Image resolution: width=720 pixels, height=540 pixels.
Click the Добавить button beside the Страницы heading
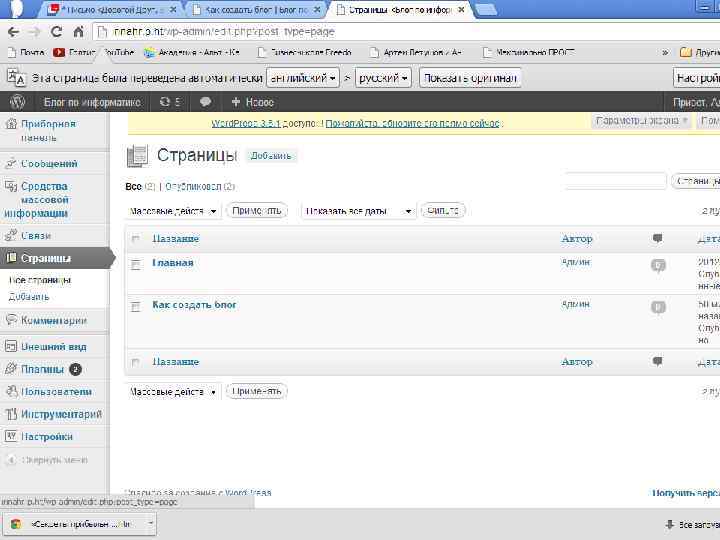271,156
